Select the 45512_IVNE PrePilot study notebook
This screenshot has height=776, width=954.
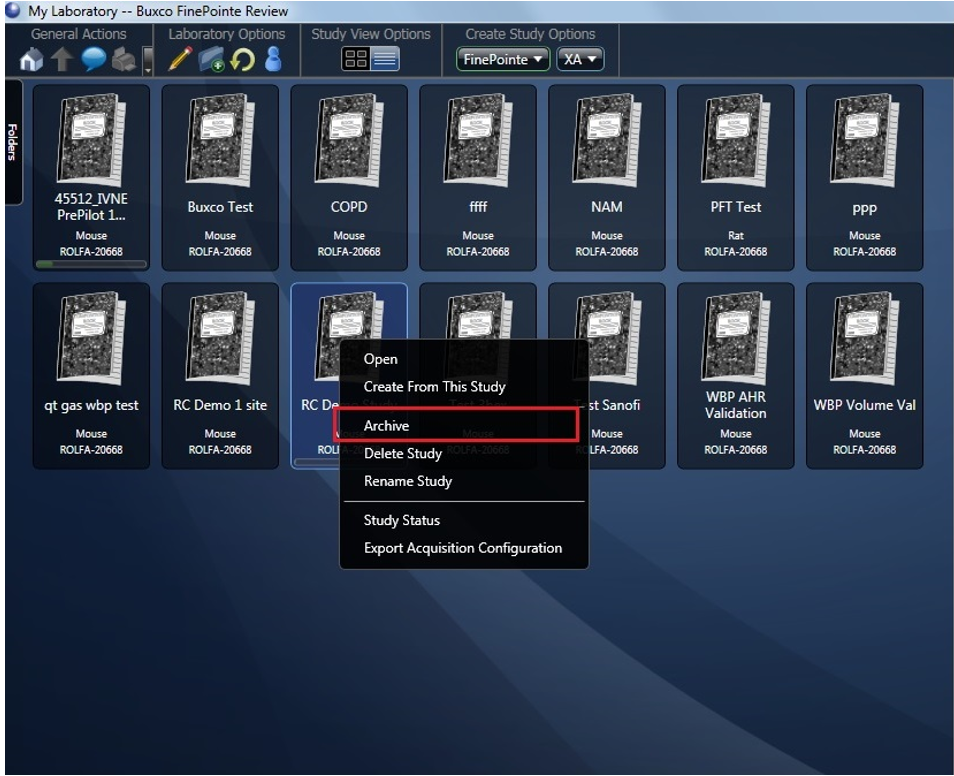click(91, 177)
